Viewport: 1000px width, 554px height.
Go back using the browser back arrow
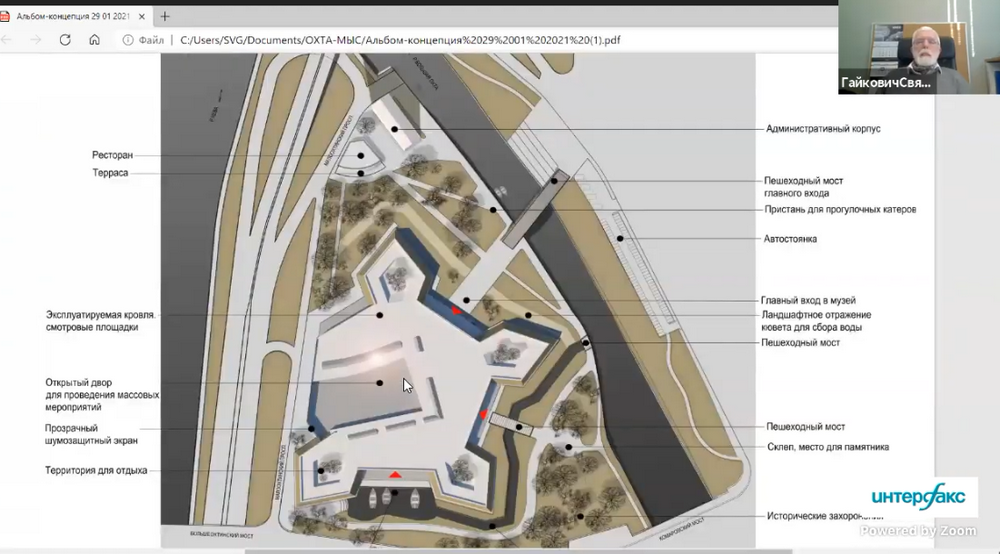click(11, 40)
